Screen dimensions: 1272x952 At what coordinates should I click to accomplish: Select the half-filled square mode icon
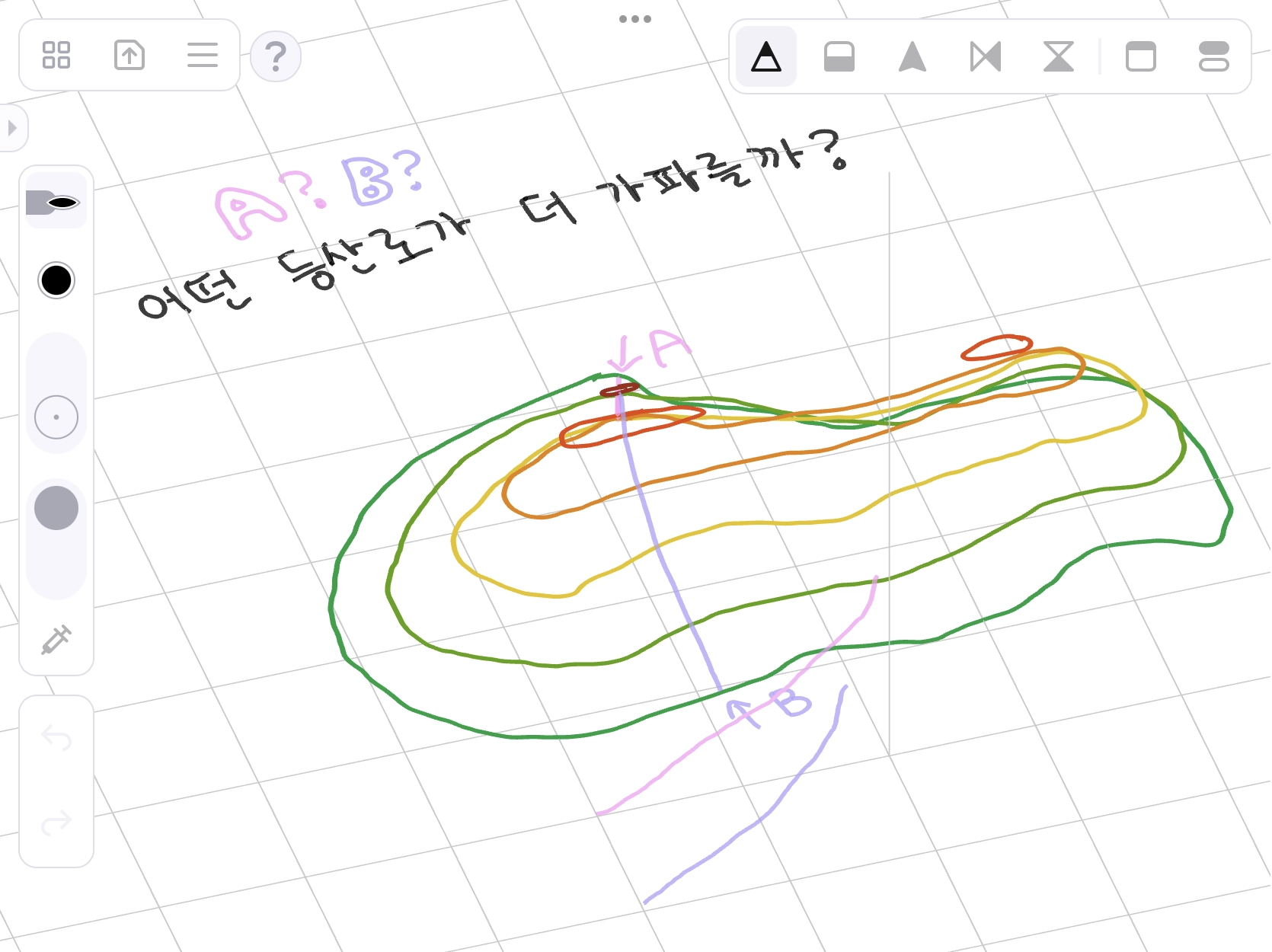[839, 56]
